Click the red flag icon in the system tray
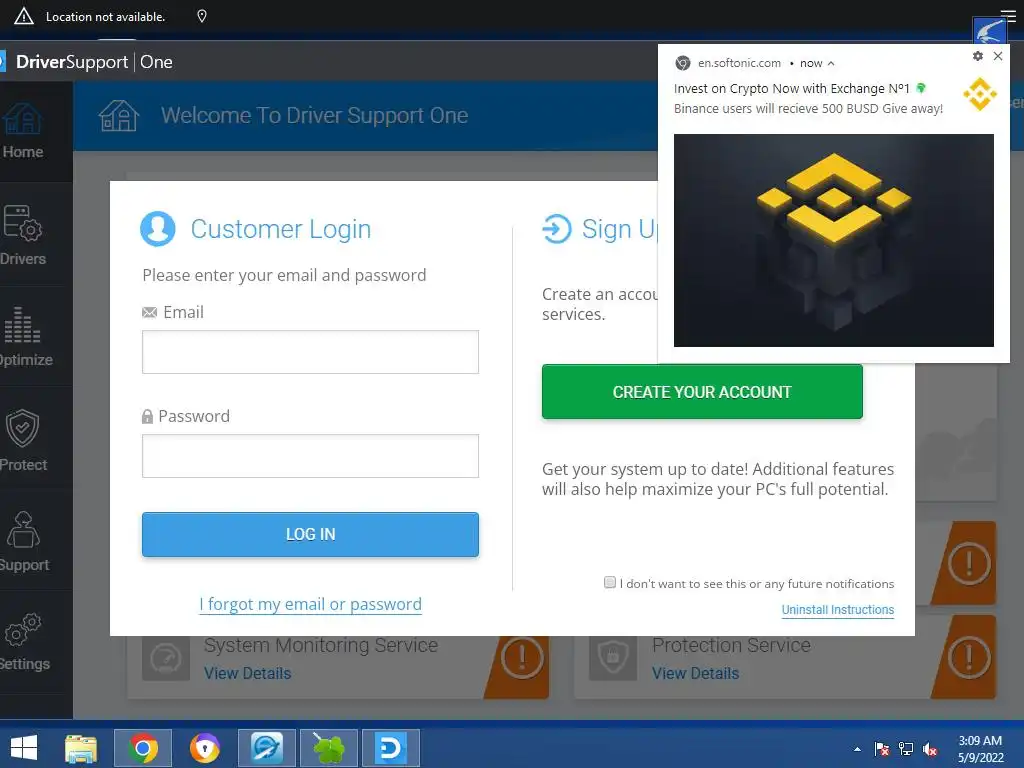The height and width of the screenshot is (768, 1024). click(x=882, y=749)
